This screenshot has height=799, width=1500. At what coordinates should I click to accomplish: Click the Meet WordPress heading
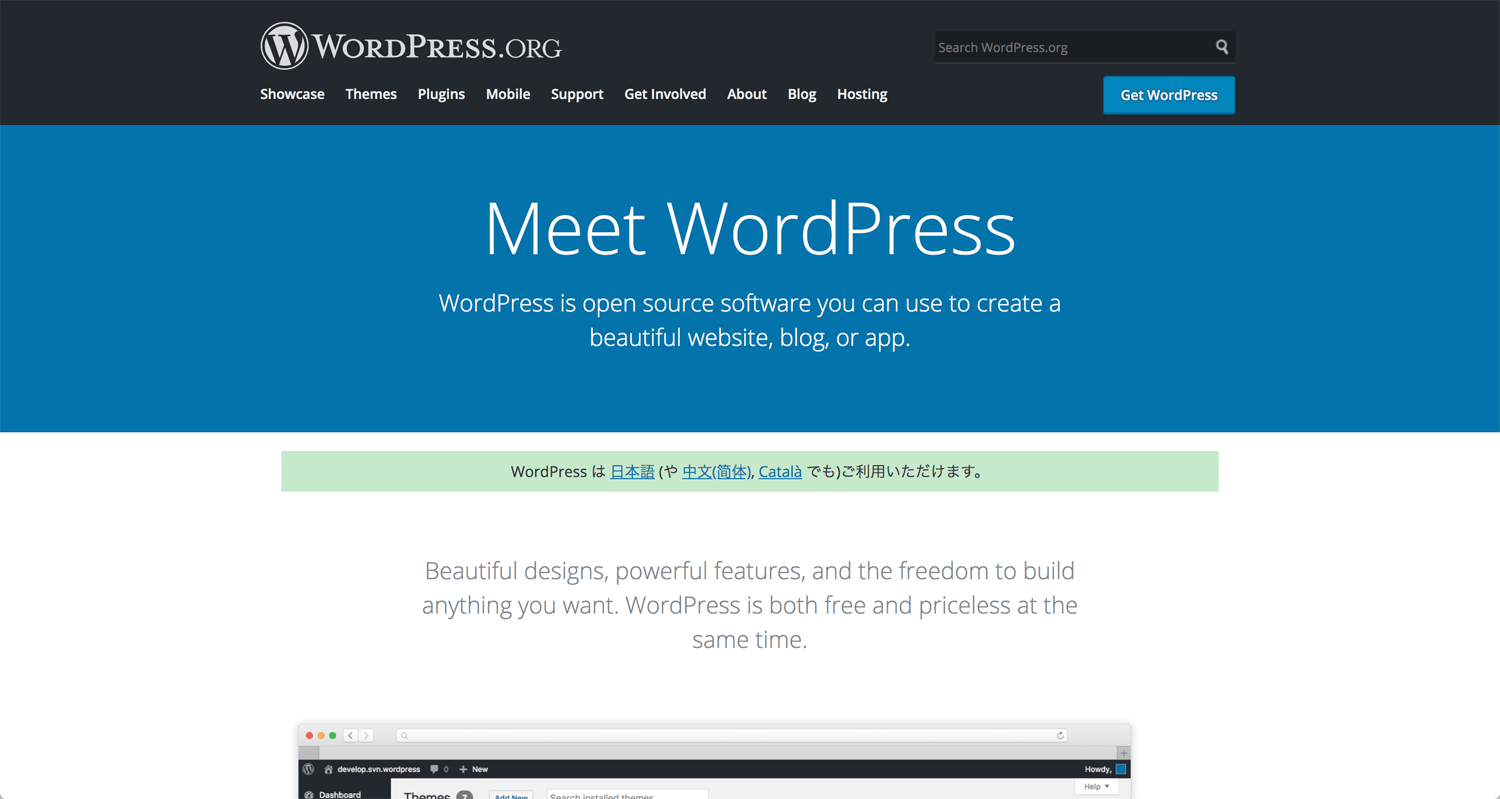tap(750, 229)
